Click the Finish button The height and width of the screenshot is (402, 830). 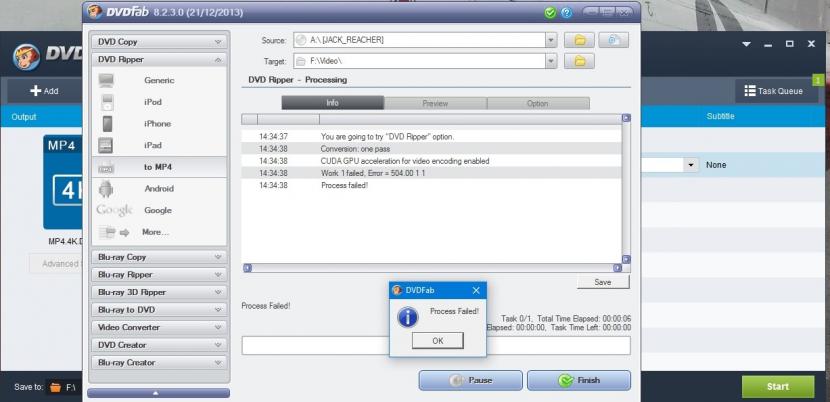(579, 380)
